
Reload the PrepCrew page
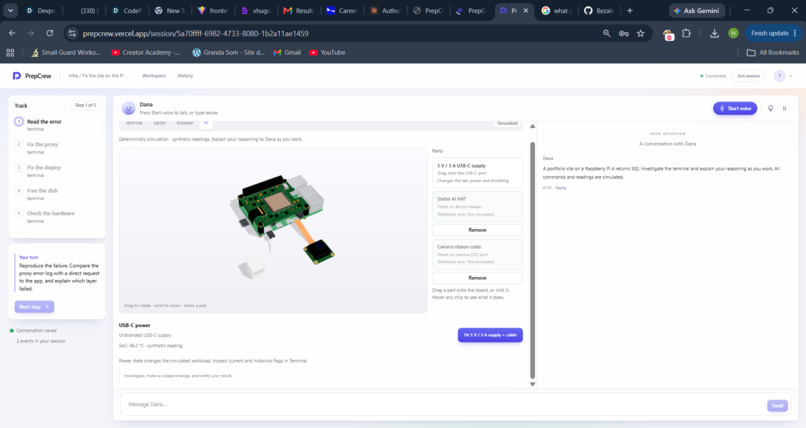click(49, 33)
